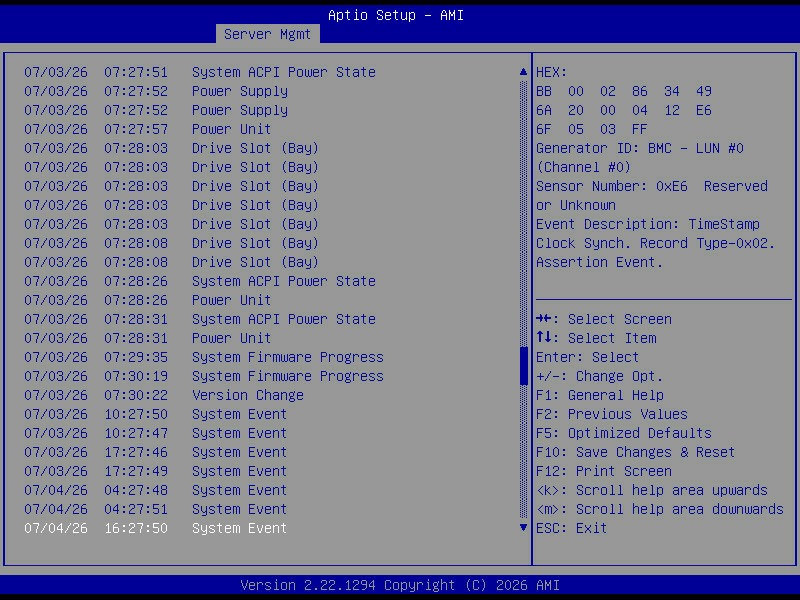Select the 04:27:51 System Event entry
800x600 pixels.
pyautogui.click(x=156, y=509)
